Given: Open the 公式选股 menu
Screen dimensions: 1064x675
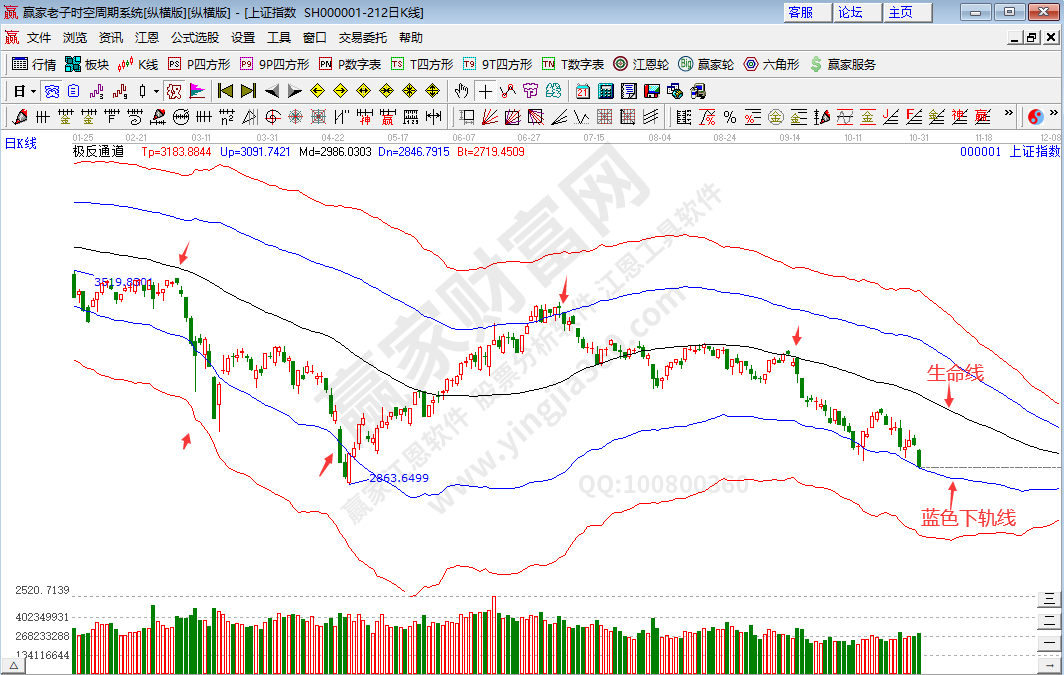Looking at the screenshot, I should (x=194, y=37).
